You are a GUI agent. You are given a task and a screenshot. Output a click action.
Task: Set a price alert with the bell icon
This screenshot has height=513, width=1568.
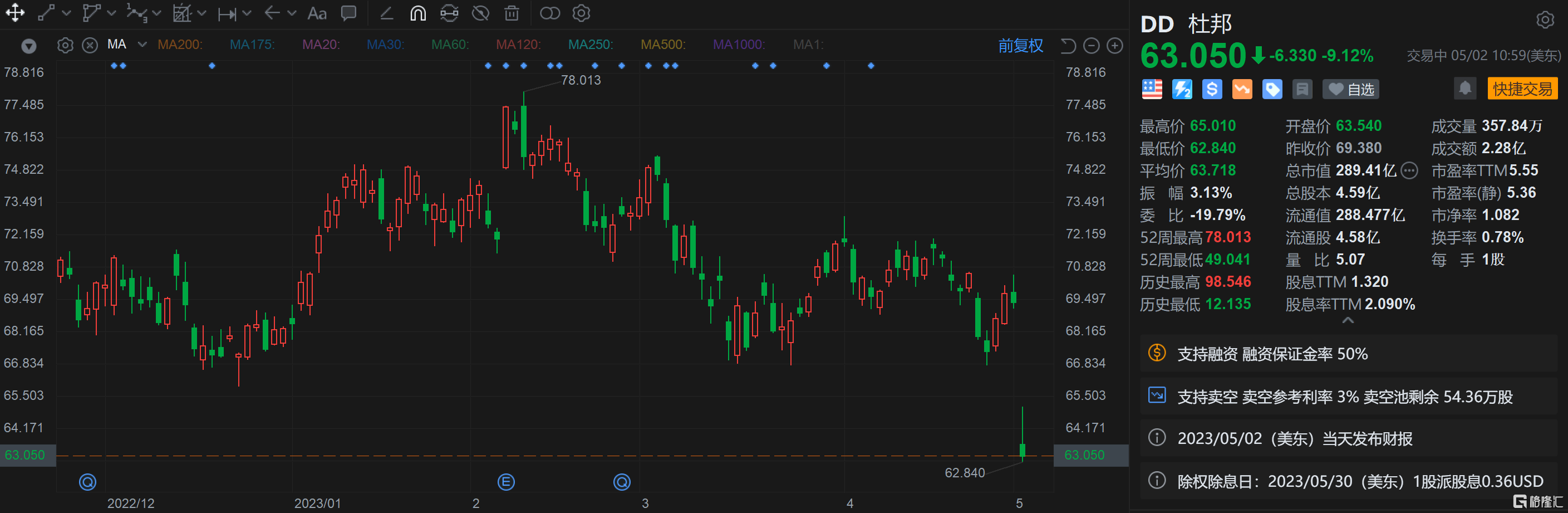pyautogui.click(x=1466, y=89)
